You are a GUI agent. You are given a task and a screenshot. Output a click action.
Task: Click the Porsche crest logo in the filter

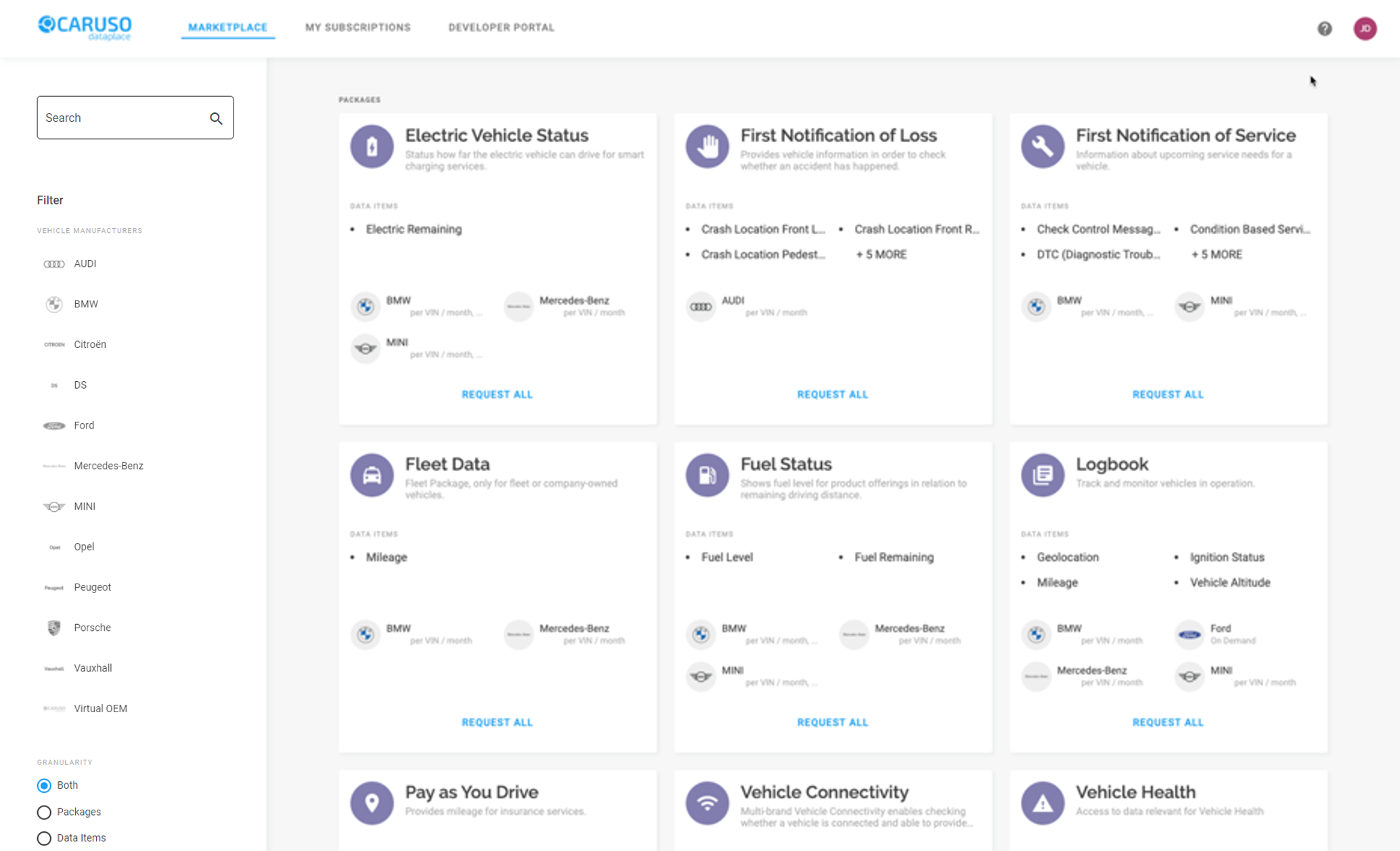(x=54, y=628)
